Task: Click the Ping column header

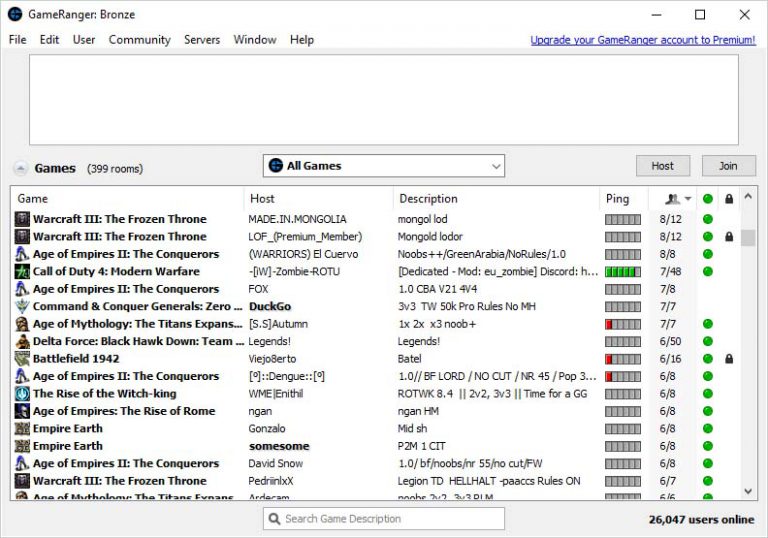Action: pyautogui.click(x=618, y=199)
